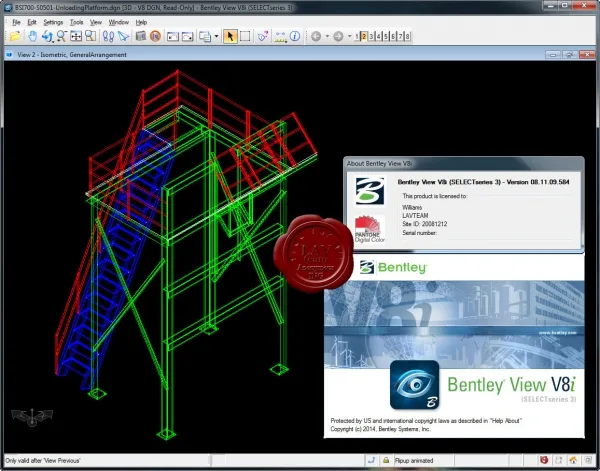Toggle view 4 on
This screenshot has width=600, height=471.
[x=378, y=36]
